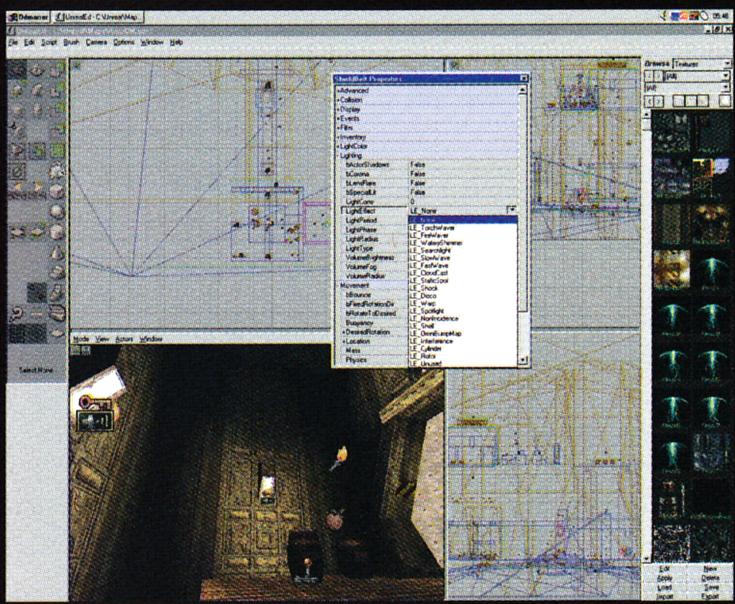Open the 3D viewport's View menu
This screenshot has height=604, width=735.
[x=102, y=339]
